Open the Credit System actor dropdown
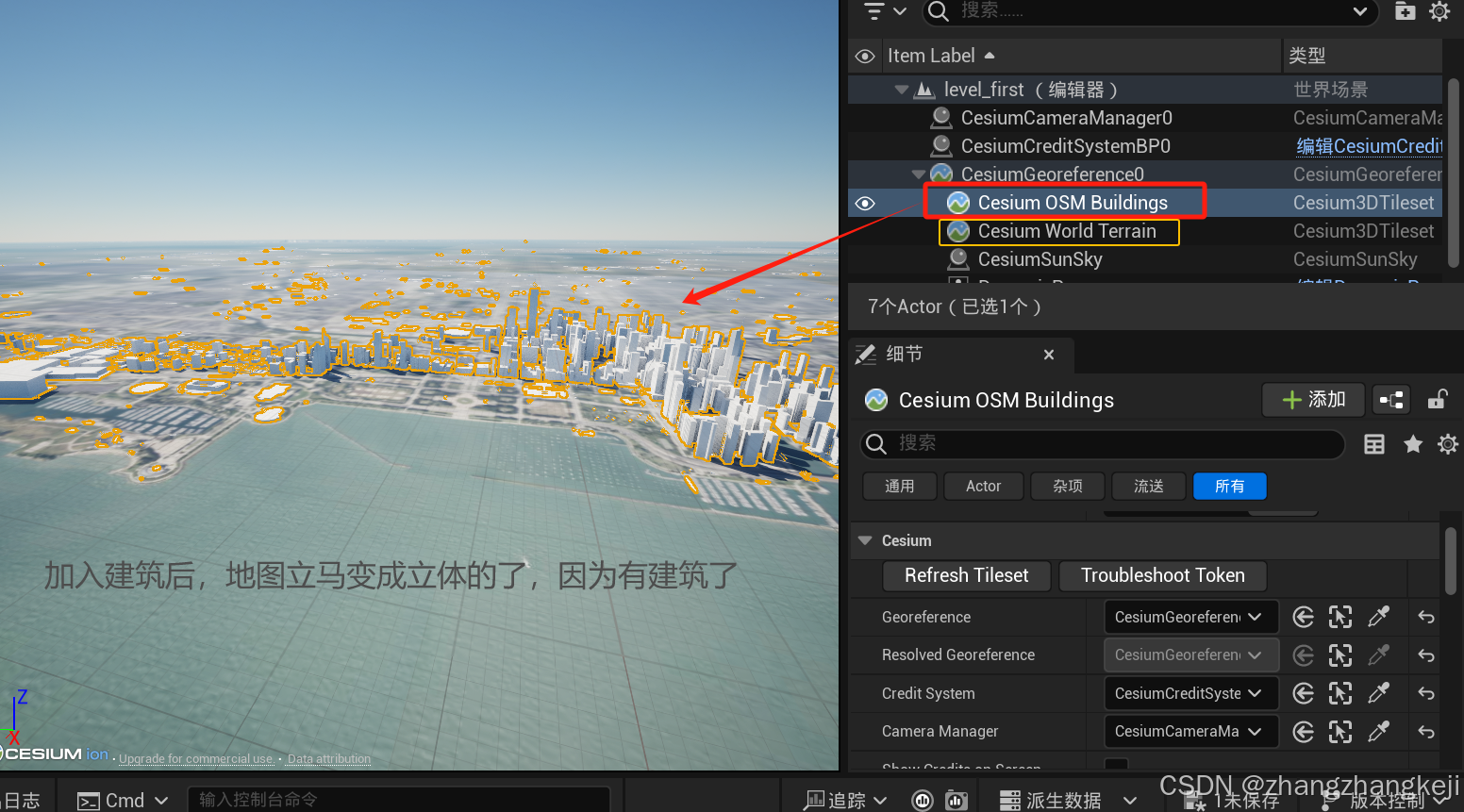The height and width of the screenshot is (812, 1464). click(1191, 693)
